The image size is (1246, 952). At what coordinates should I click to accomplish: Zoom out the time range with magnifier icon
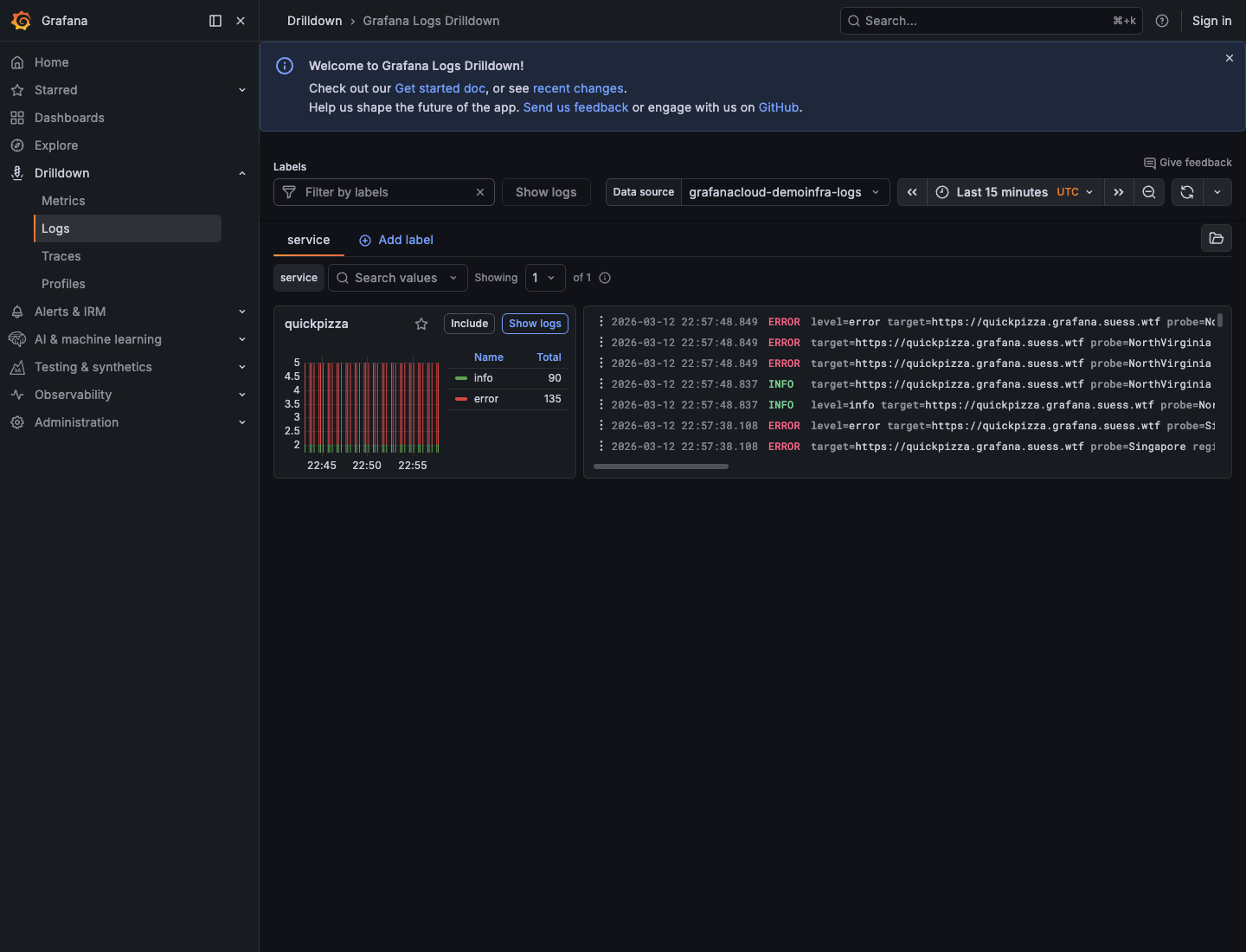1149,192
